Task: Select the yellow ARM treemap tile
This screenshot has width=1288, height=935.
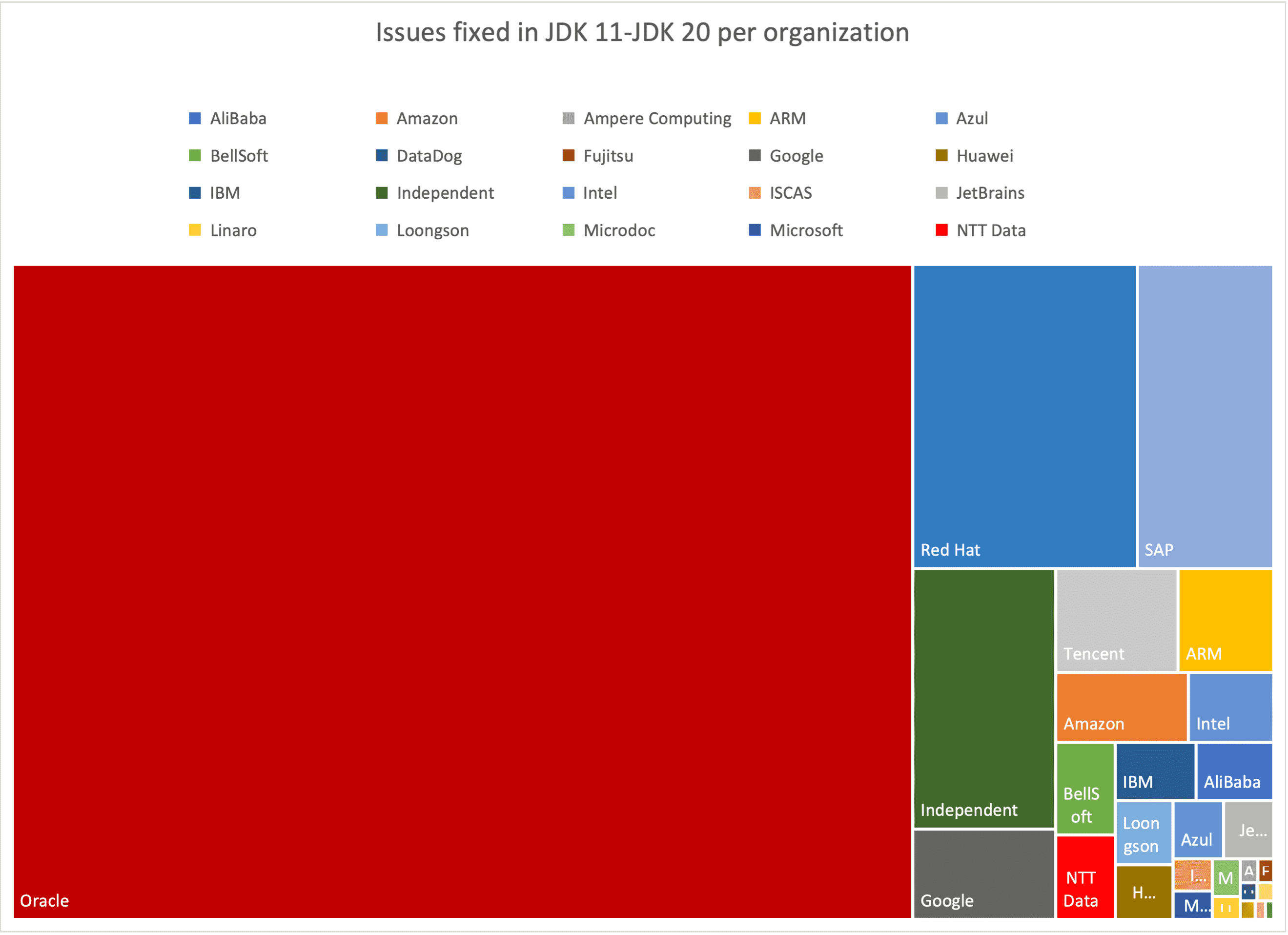Action: click(1225, 619)
